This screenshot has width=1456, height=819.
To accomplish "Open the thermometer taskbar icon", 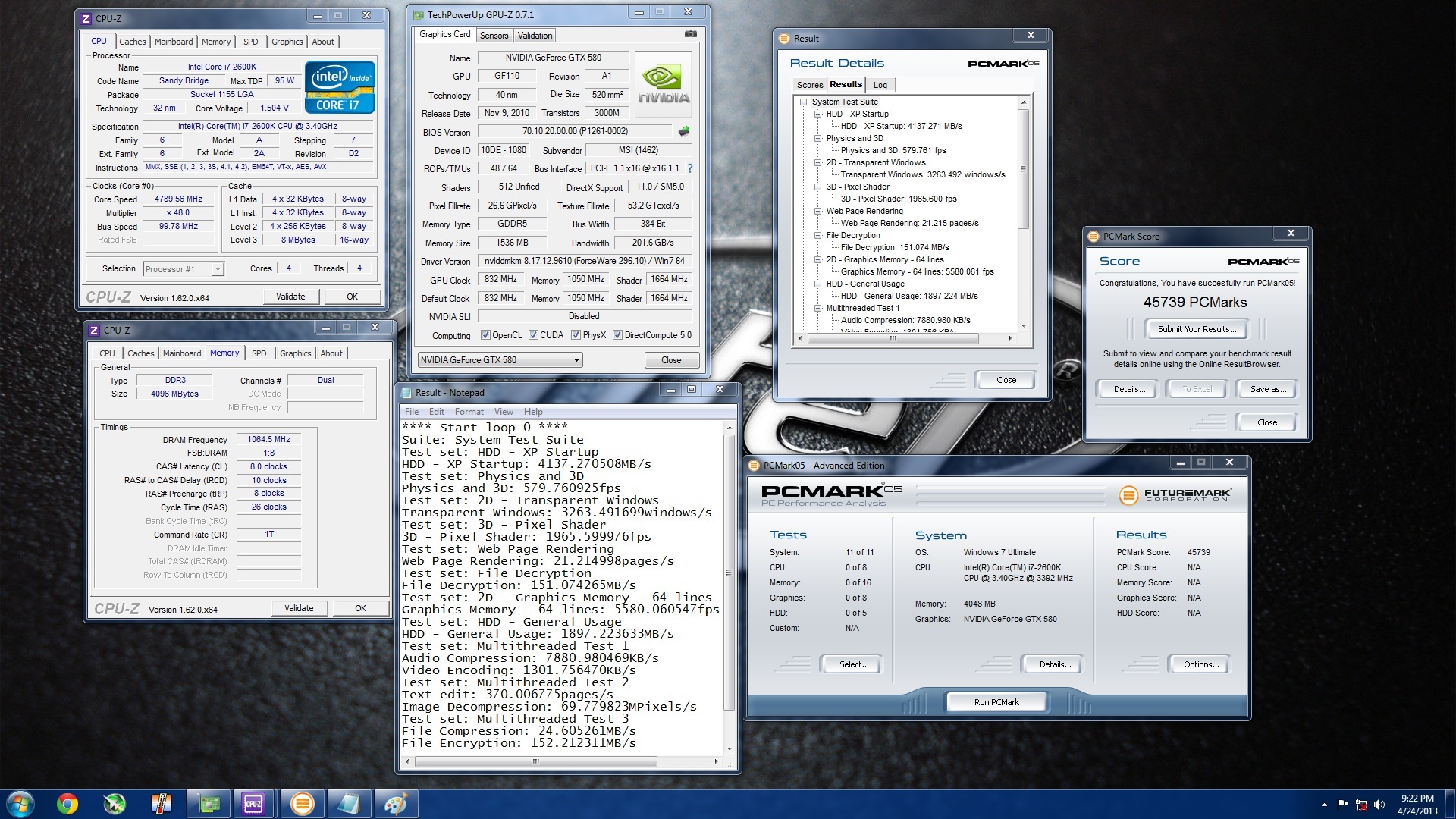I will pyautogui.click(x=161, y=804).
